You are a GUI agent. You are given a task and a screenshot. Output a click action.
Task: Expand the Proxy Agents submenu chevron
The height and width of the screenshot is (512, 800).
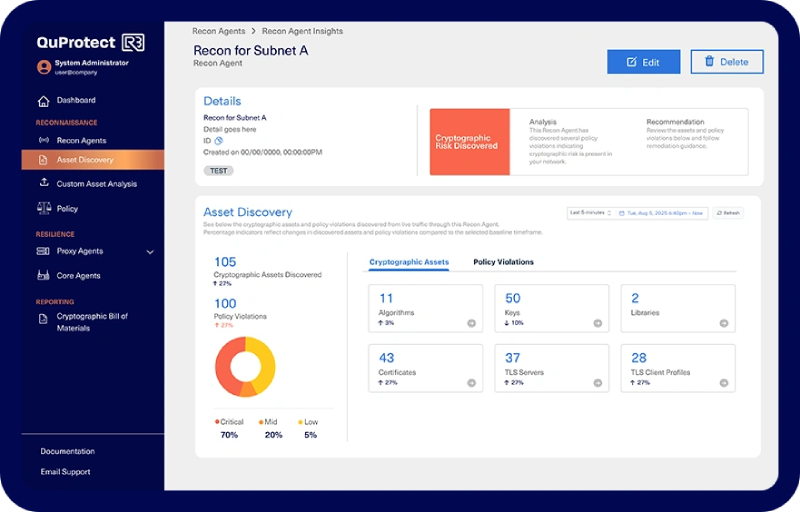coord(150,252)
